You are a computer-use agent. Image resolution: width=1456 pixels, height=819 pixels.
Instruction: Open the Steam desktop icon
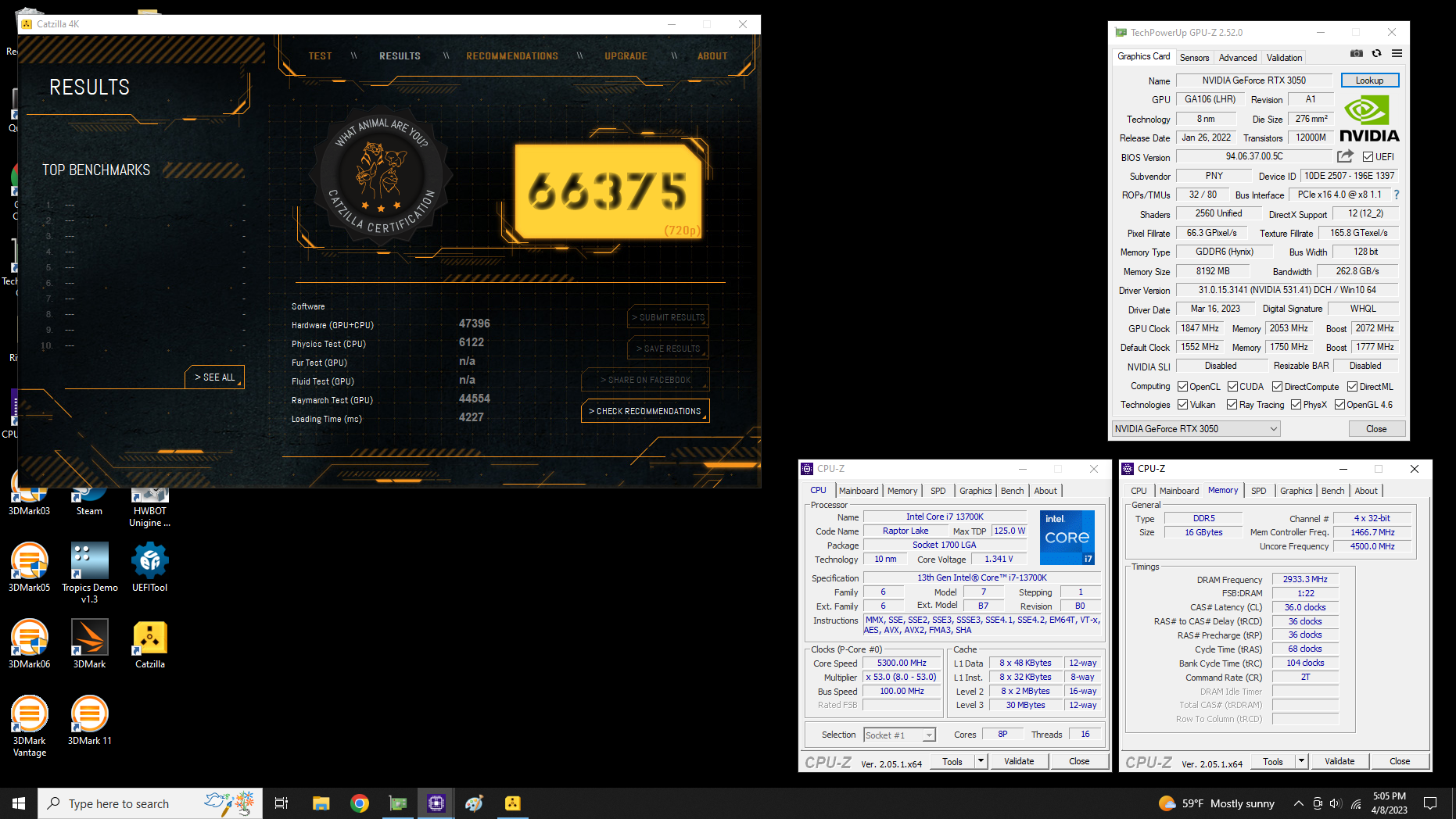(89, 496)
